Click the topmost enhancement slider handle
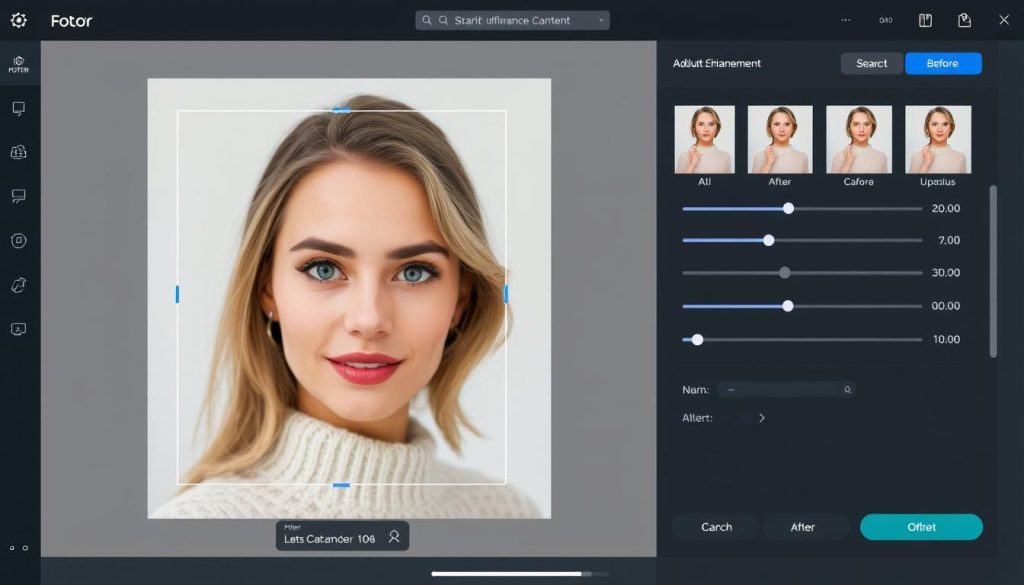This screenshot has height=585, width=1024. (x=789, y=208)
